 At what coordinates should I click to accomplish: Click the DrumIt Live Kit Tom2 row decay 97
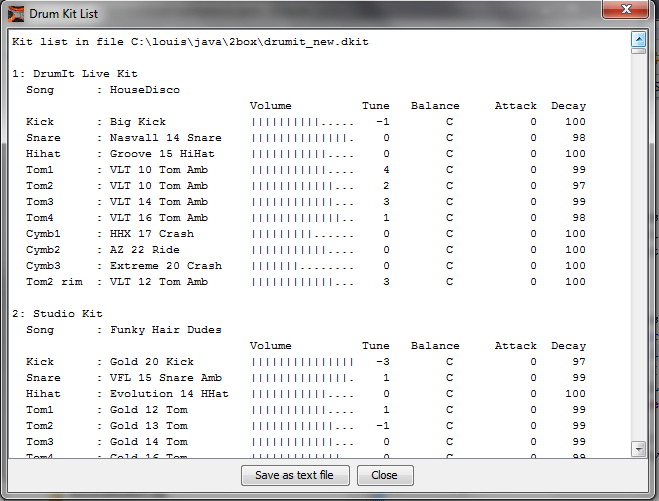pyautogui.click(x=579, y=186)
